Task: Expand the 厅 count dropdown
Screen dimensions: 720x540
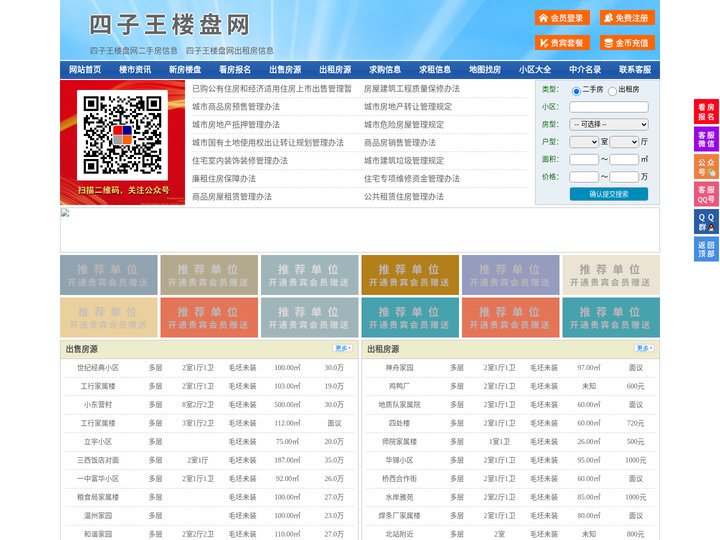Action: tap(624, 142)
